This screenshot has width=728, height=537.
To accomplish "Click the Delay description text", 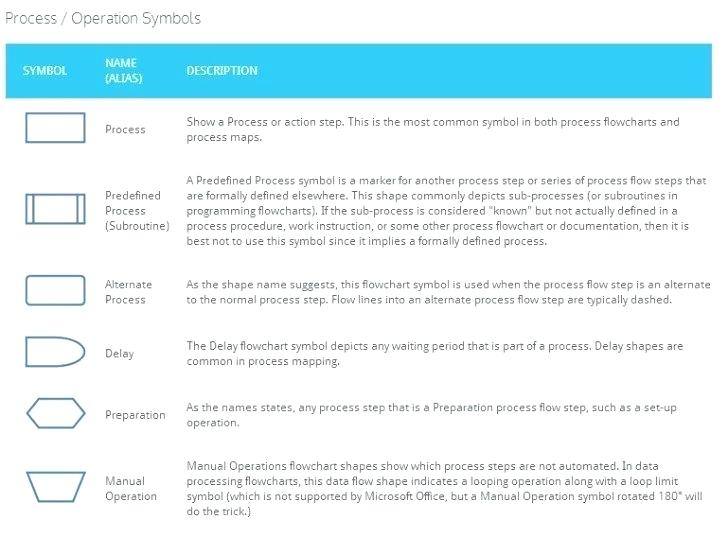I will click(x=434, y=353).
